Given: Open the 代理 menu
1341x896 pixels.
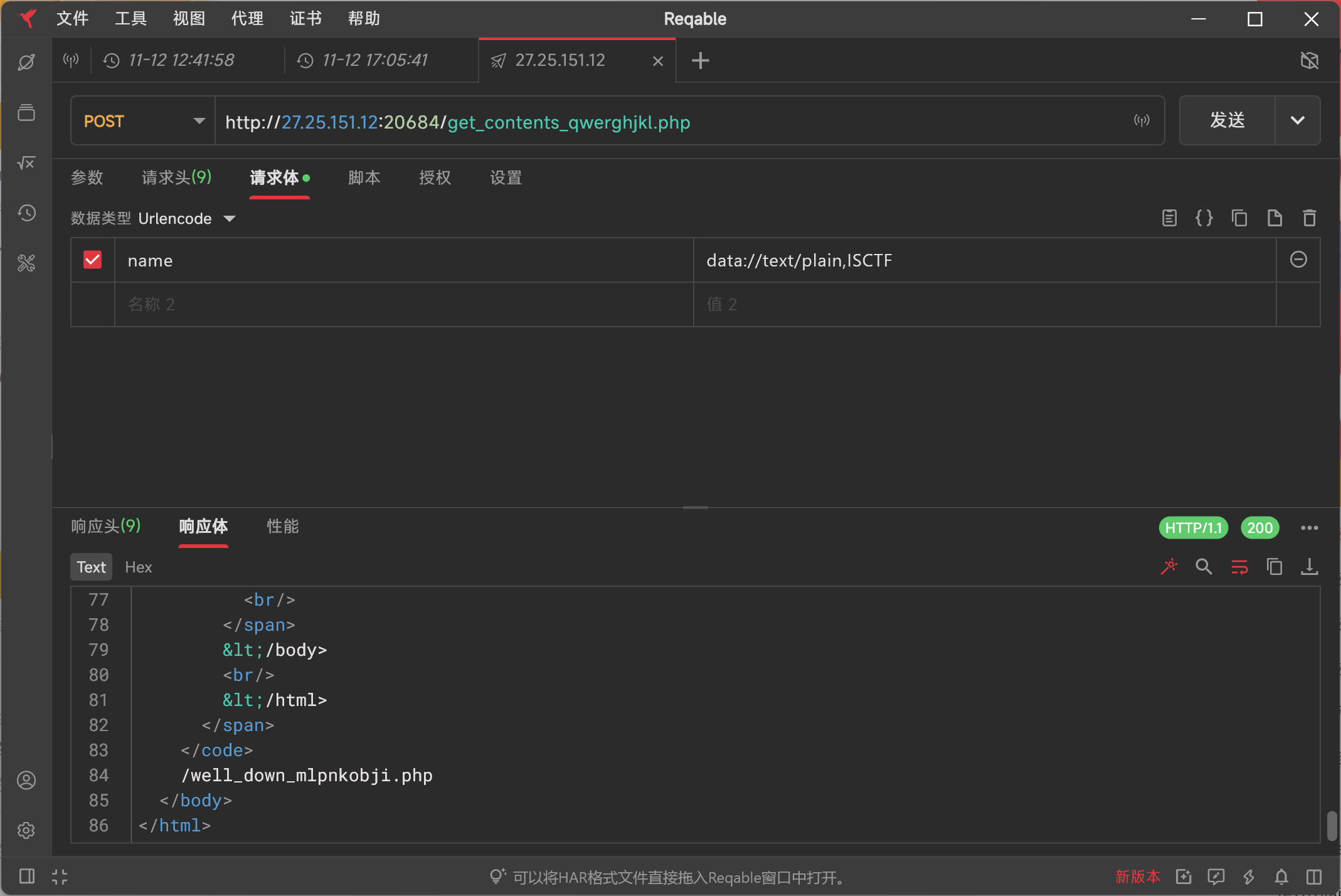Looking at the screenshot, I should (x=247, y=19).
